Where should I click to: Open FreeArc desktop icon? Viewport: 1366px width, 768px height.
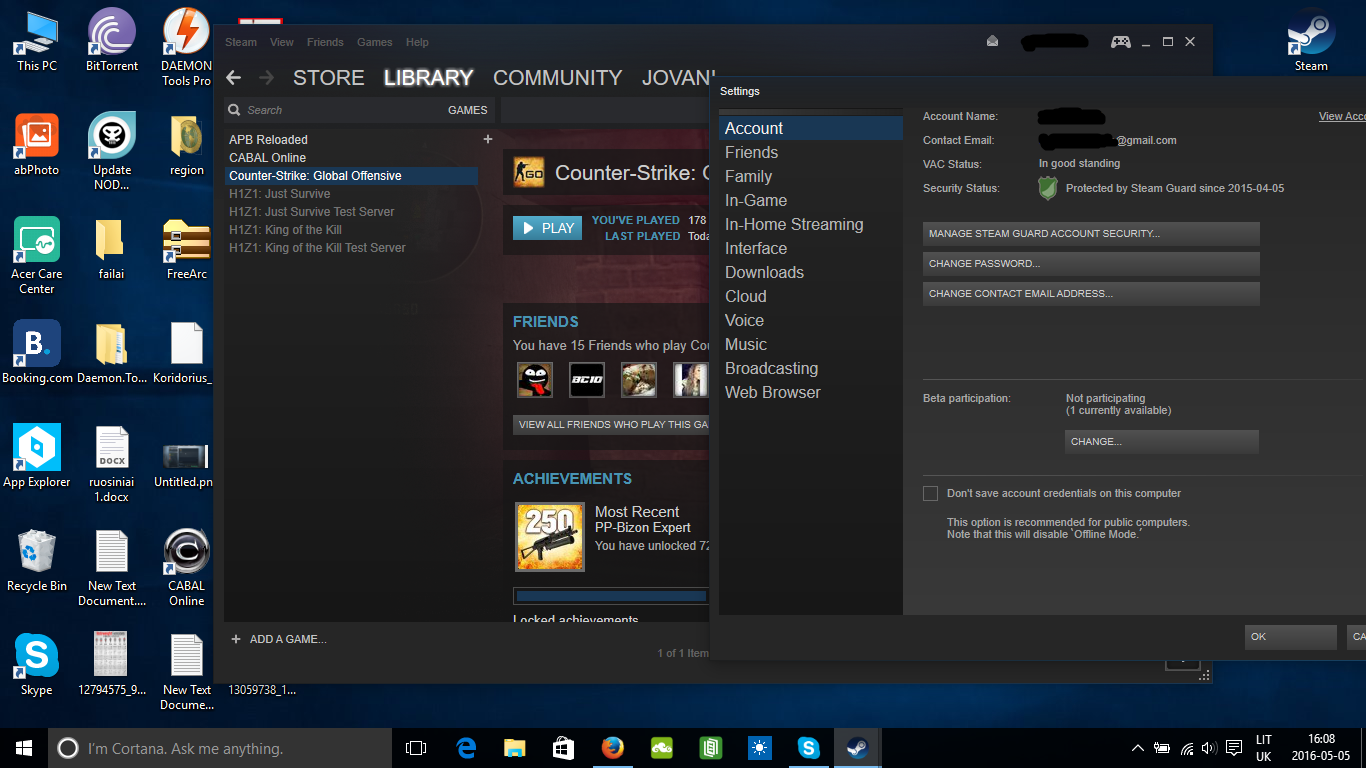tap(187, 249)
